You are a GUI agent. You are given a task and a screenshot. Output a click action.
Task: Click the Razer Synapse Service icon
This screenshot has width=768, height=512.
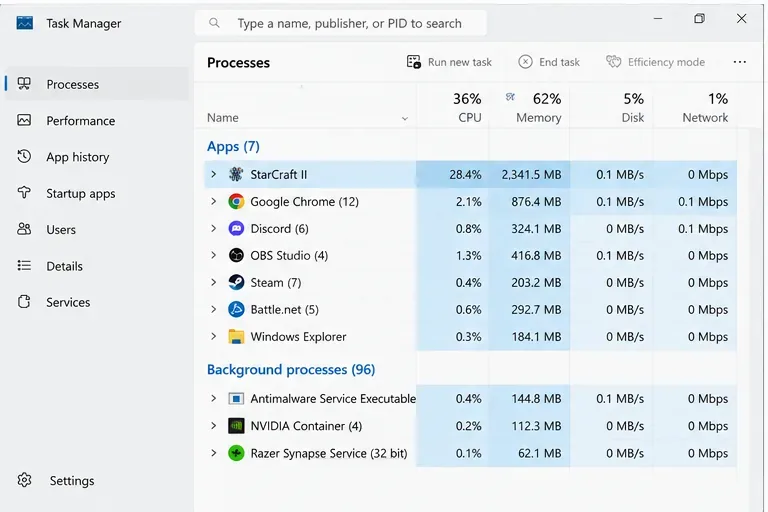(x=236, y=453)
